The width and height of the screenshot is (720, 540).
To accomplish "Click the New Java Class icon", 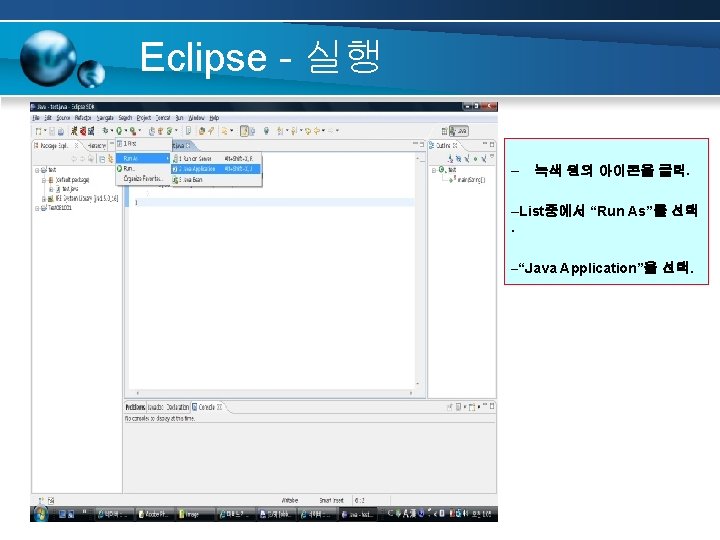I will tap(169, 131).
